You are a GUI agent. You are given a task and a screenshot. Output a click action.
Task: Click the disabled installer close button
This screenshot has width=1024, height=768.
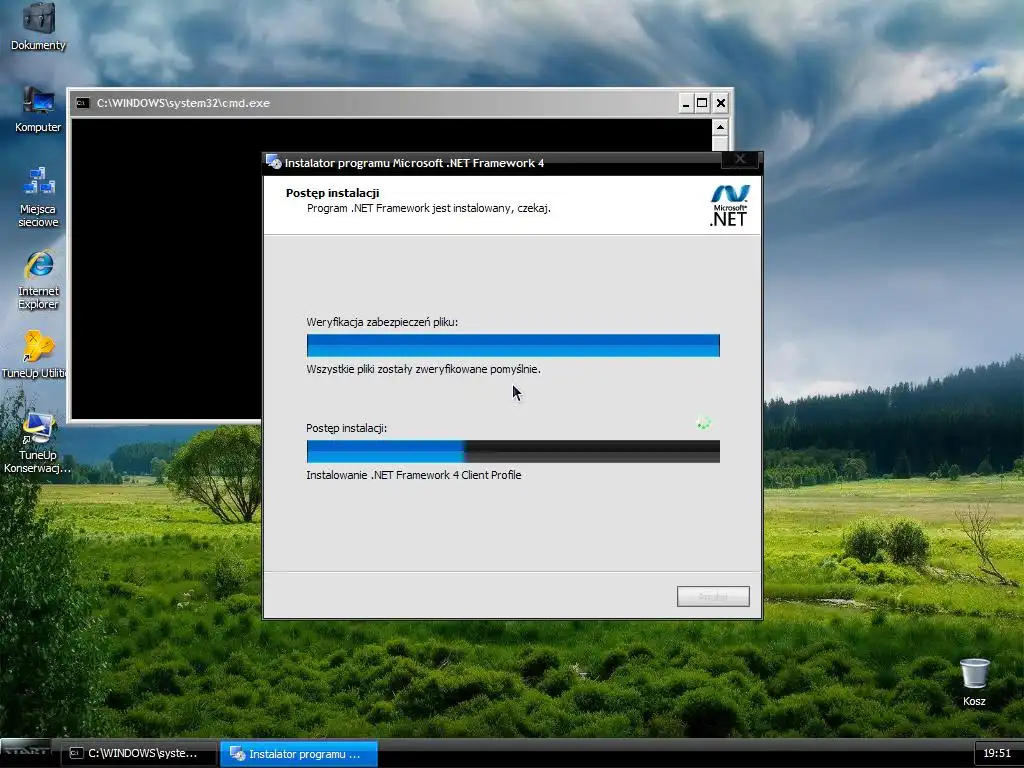[740, 159]
